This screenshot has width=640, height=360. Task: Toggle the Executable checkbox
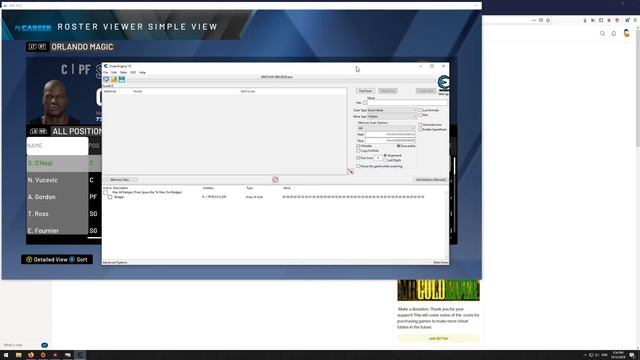(x=399, y=146)
